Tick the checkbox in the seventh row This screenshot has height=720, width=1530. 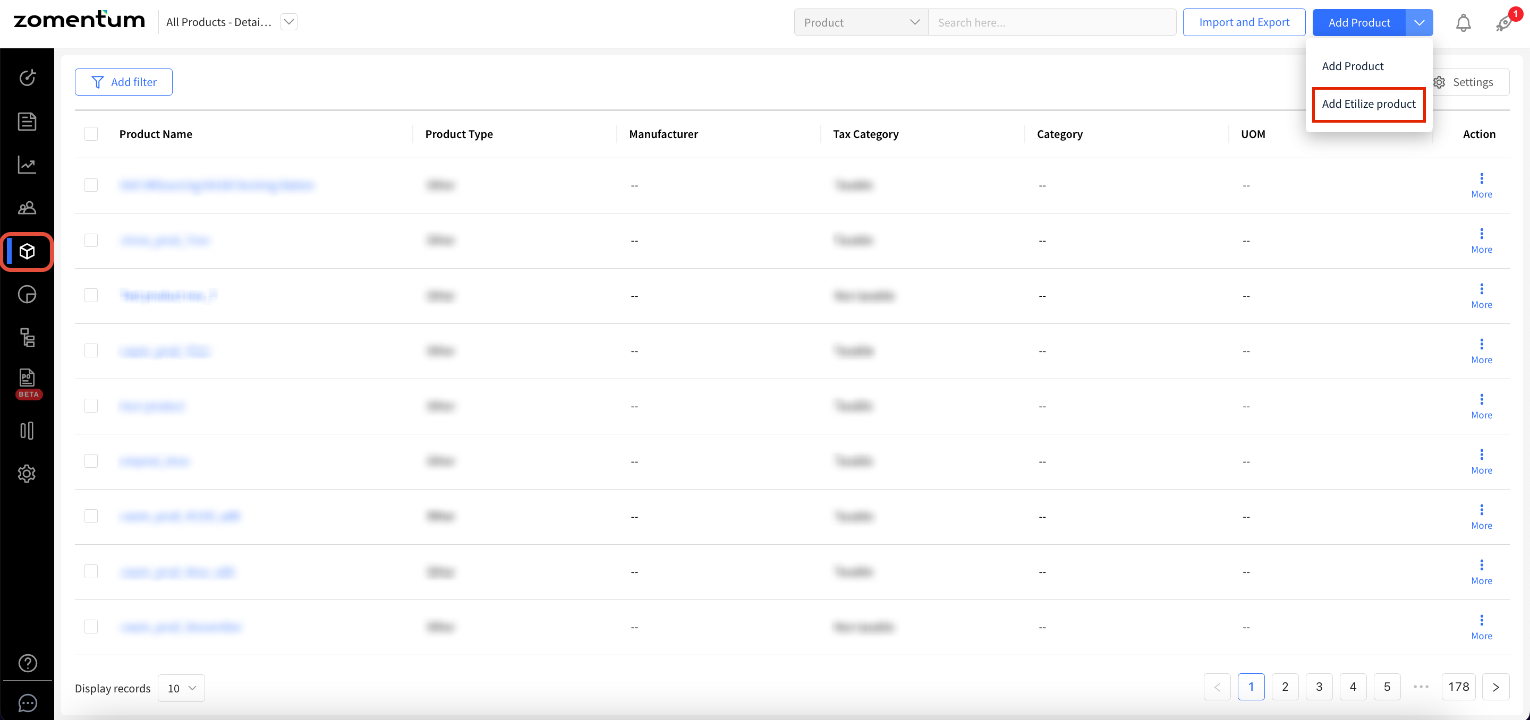tap(91, 516)
